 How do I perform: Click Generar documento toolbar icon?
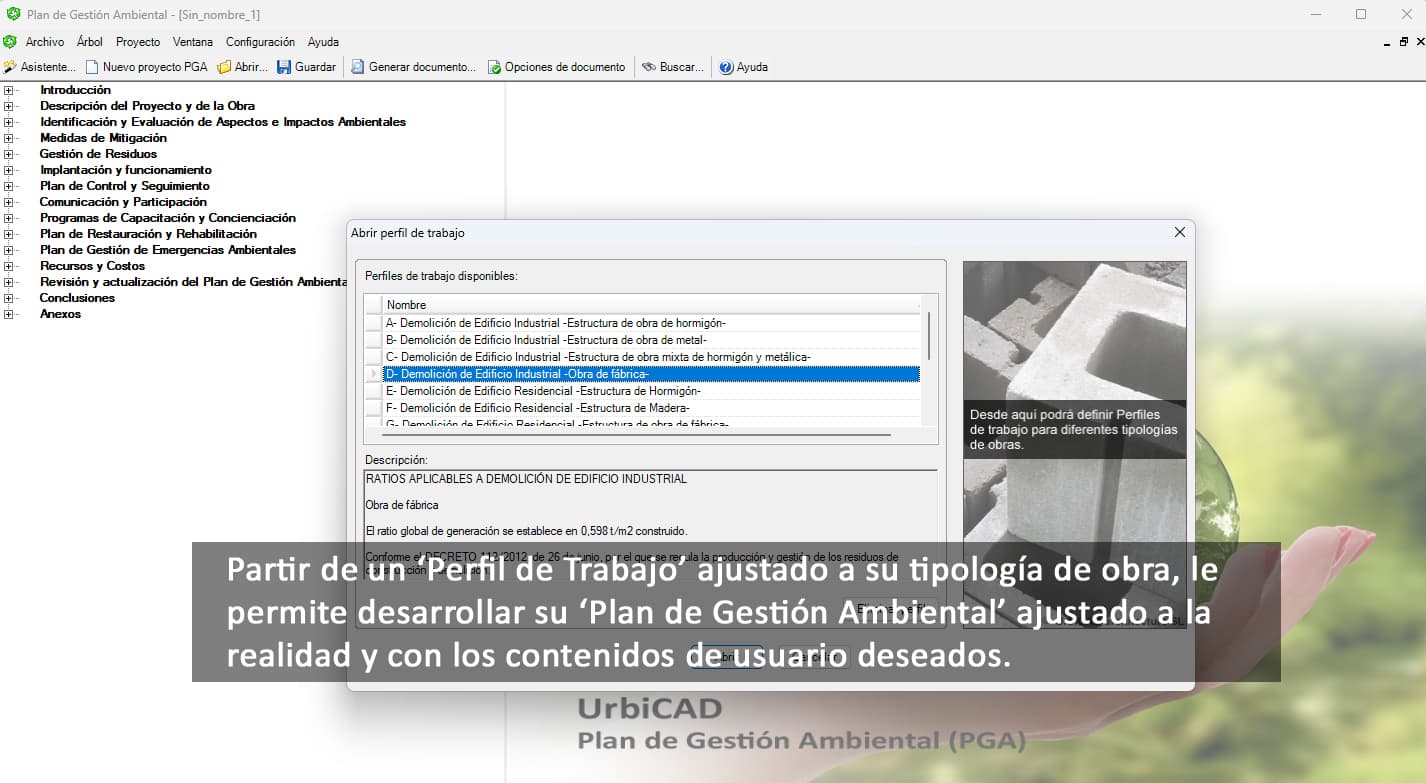(x=357, y=67)
